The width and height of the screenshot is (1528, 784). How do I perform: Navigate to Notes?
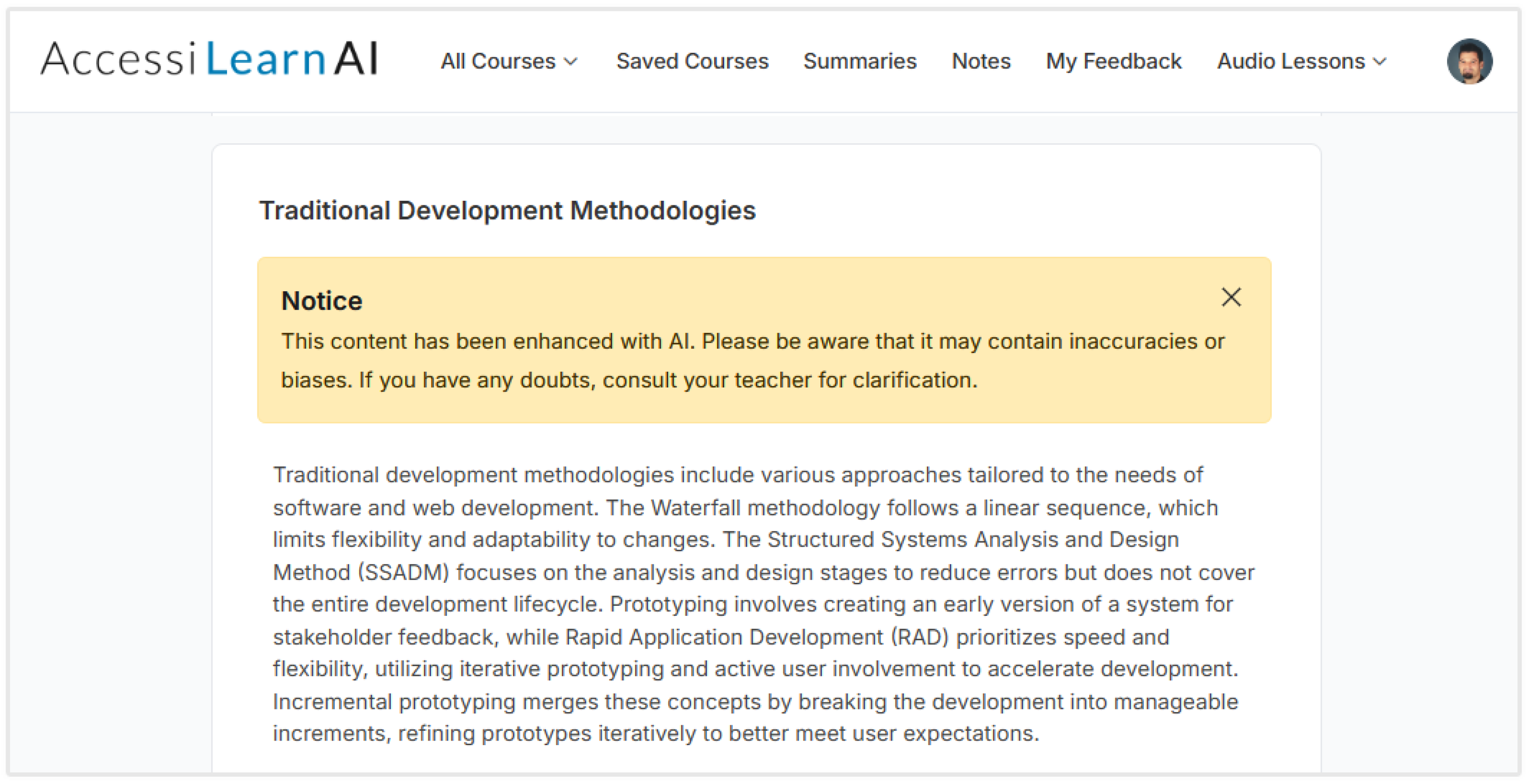click(x=981, y=61)
